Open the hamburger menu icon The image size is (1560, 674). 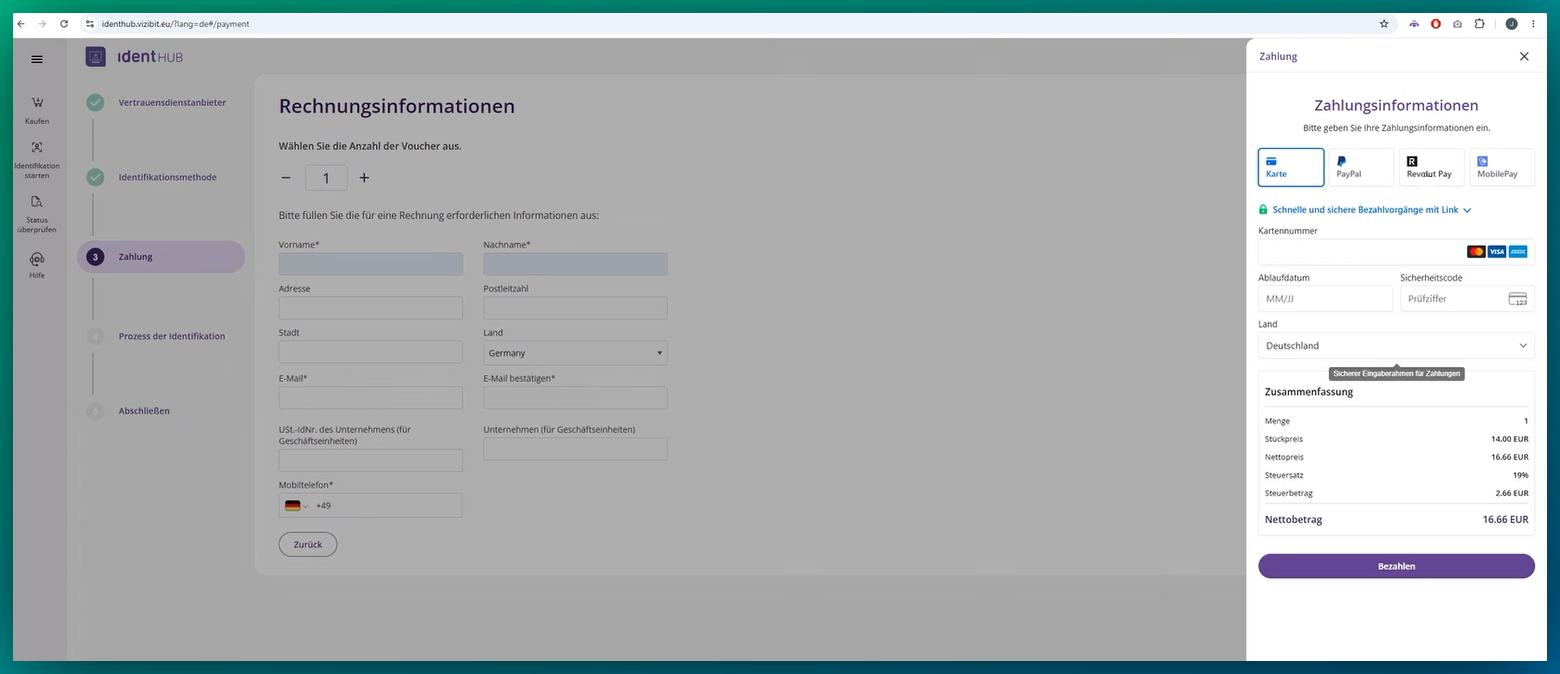[x=37, y=59]
